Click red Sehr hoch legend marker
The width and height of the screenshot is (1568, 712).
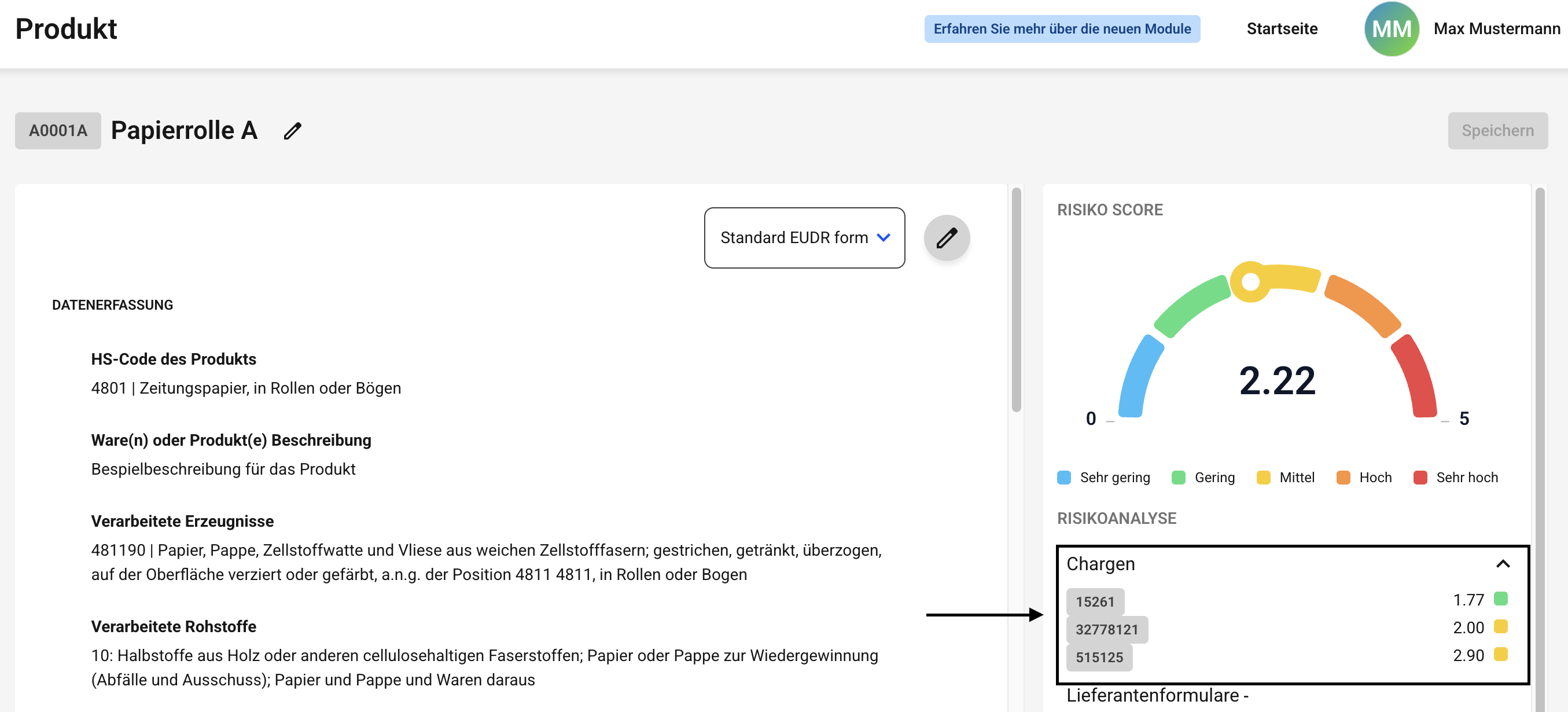click(1420, 478)
